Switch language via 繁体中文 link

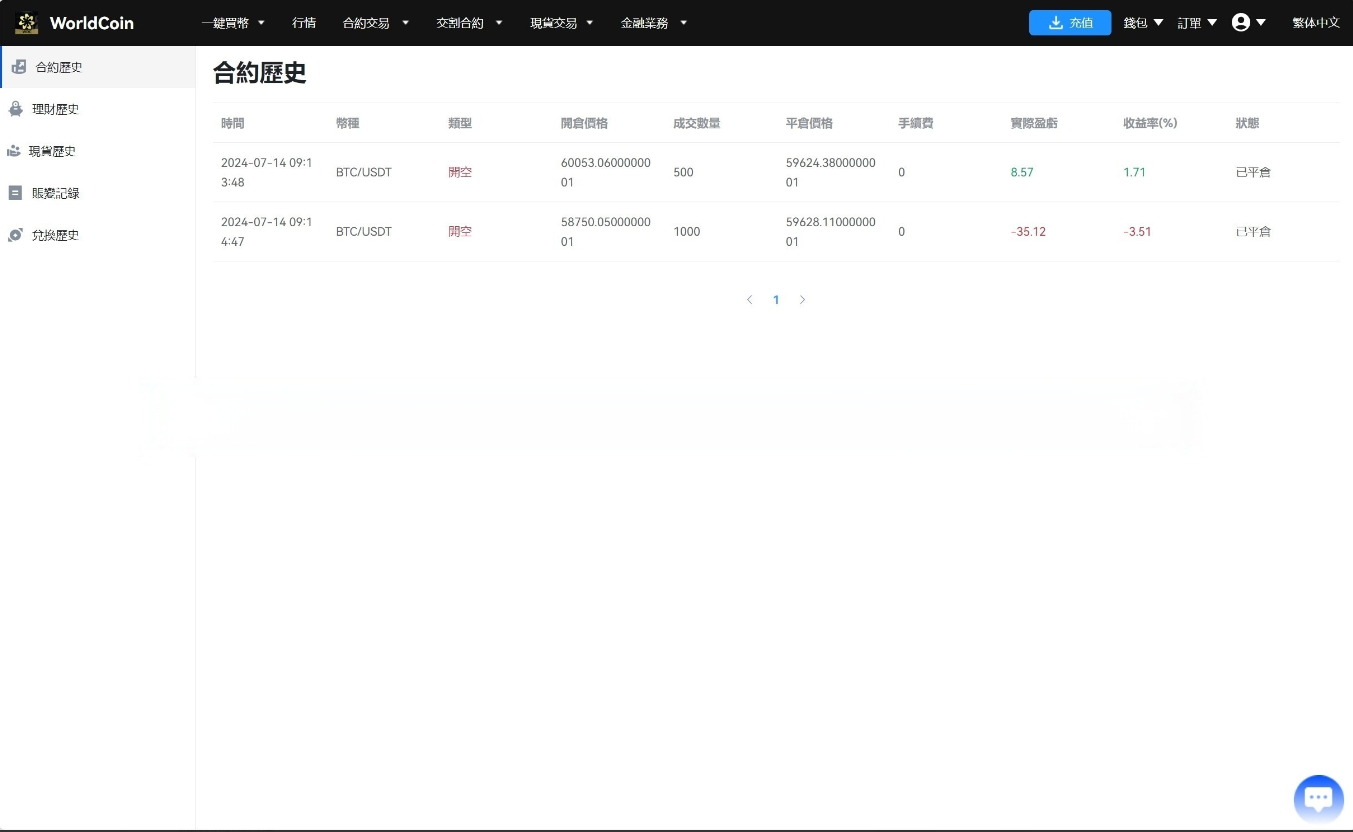pyautogui.click(x=1315, y=22)
